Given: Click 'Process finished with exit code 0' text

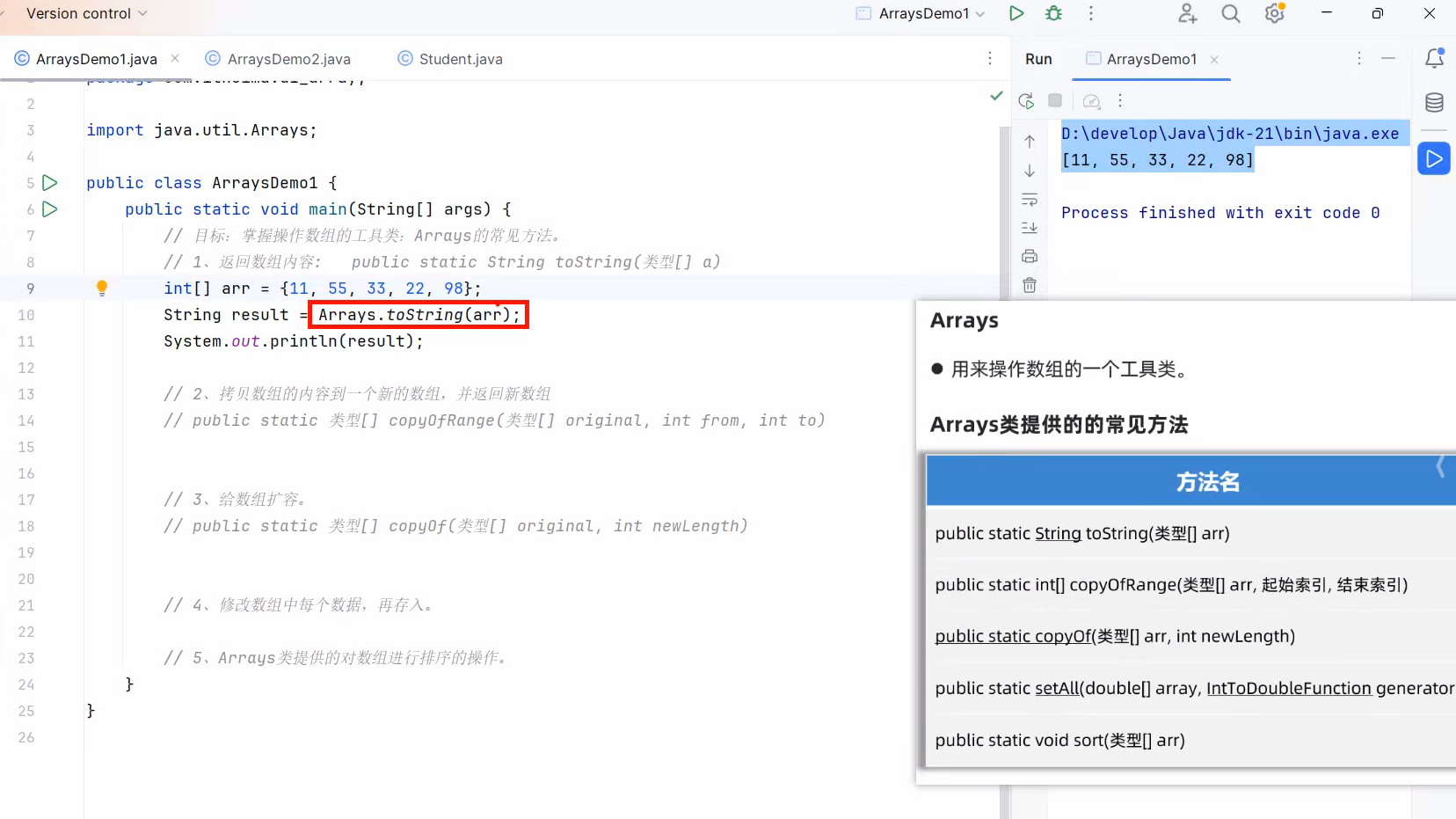Looking at the screenshot, I should coord(1220,213).
